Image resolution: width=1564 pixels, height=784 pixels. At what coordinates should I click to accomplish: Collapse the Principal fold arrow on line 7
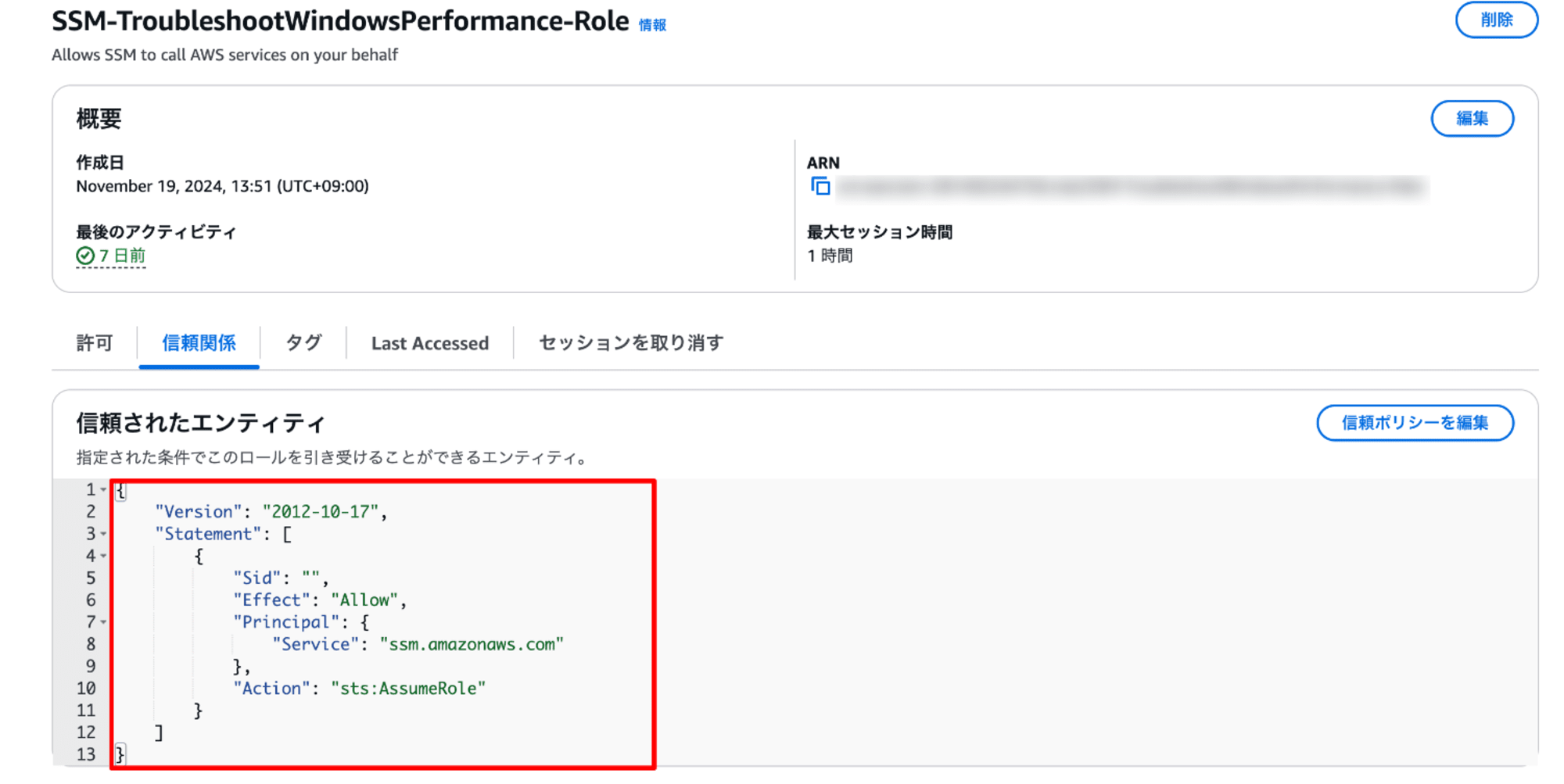(x=103, y=622)
